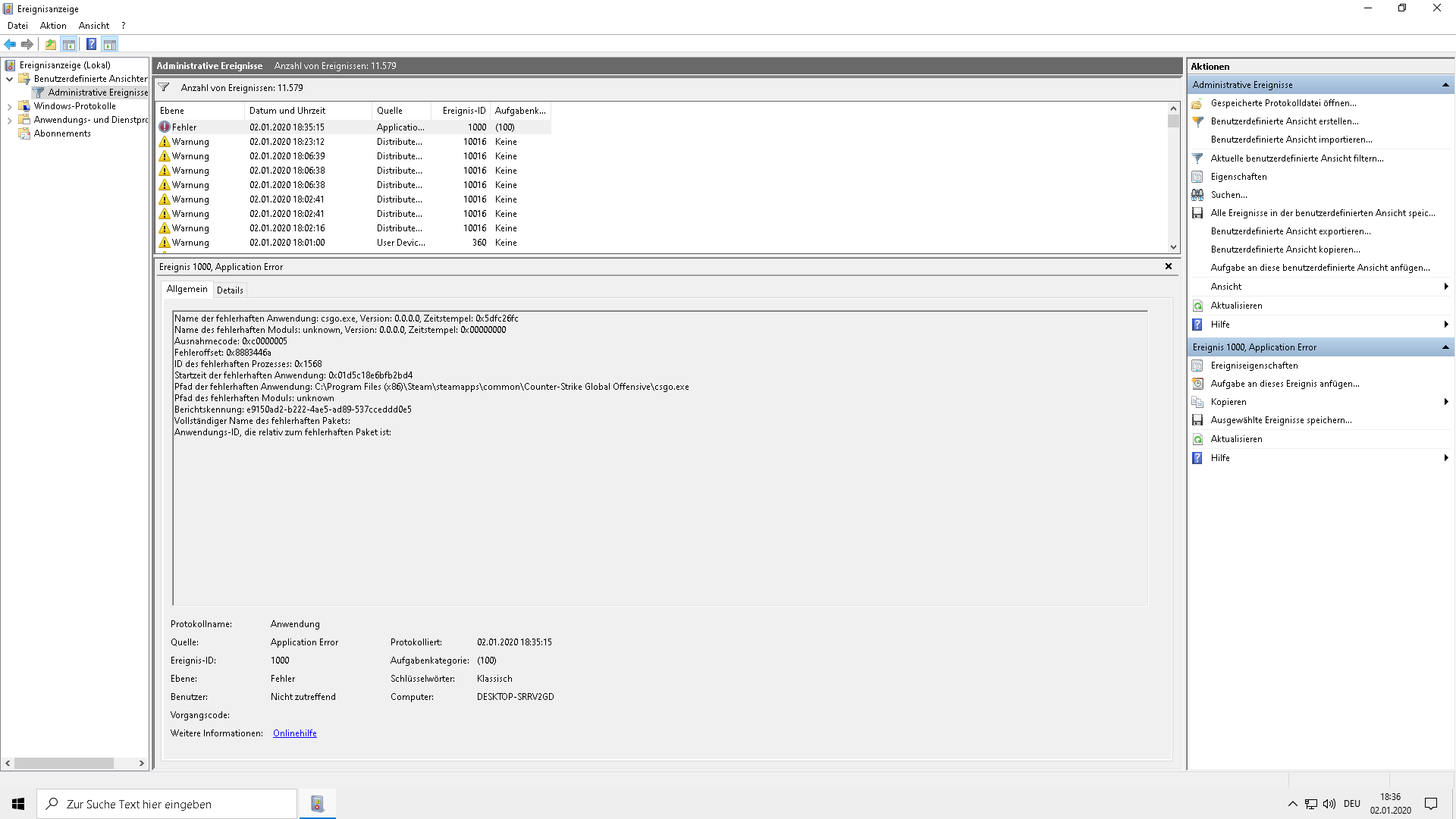Click the back navigation arrow

tap(10, 44)
